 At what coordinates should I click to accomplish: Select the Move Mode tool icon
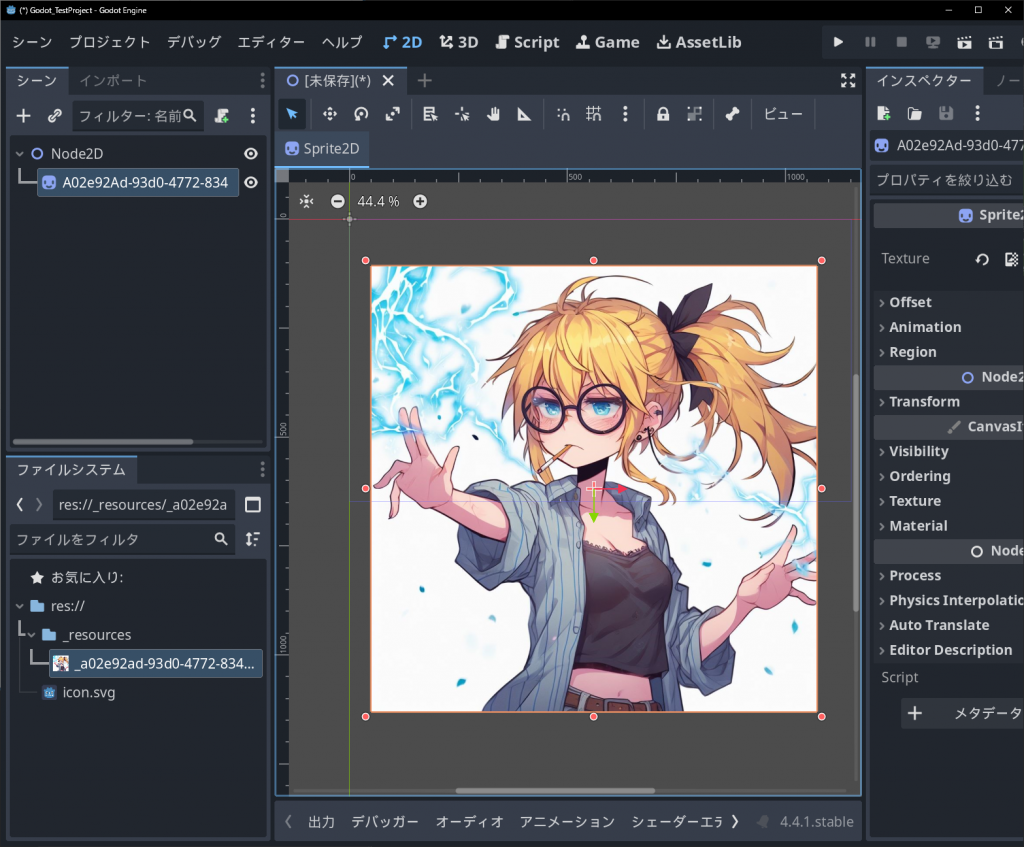click(x=329, y=114)
